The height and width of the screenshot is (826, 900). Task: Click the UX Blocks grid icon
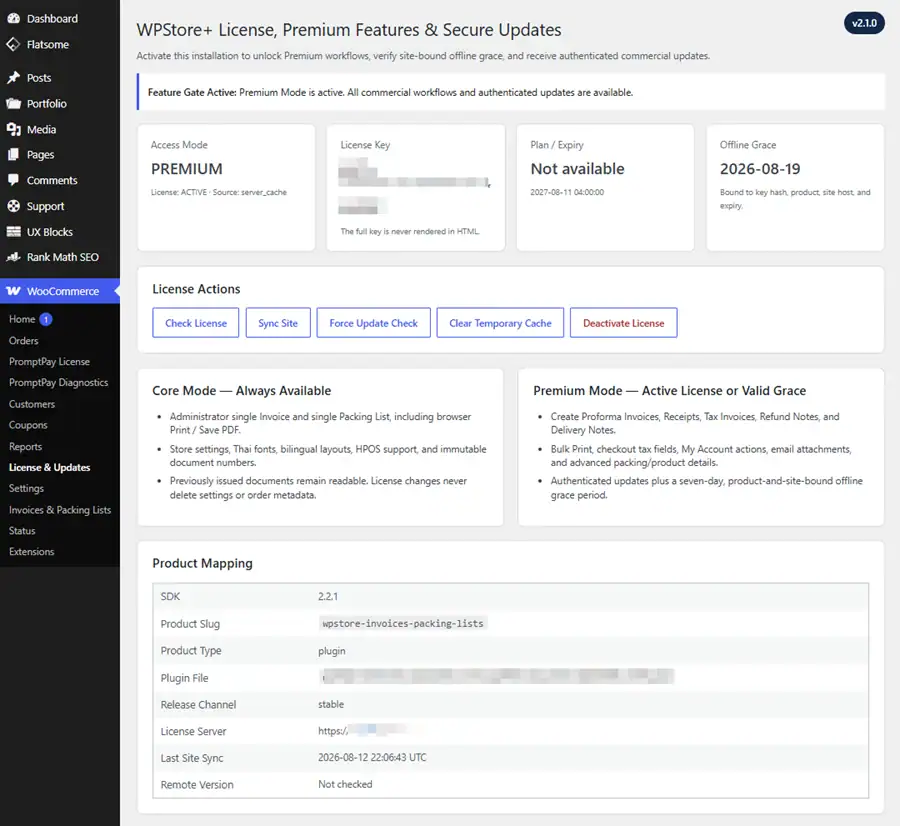pyautogui.click(x=13, y=232)
